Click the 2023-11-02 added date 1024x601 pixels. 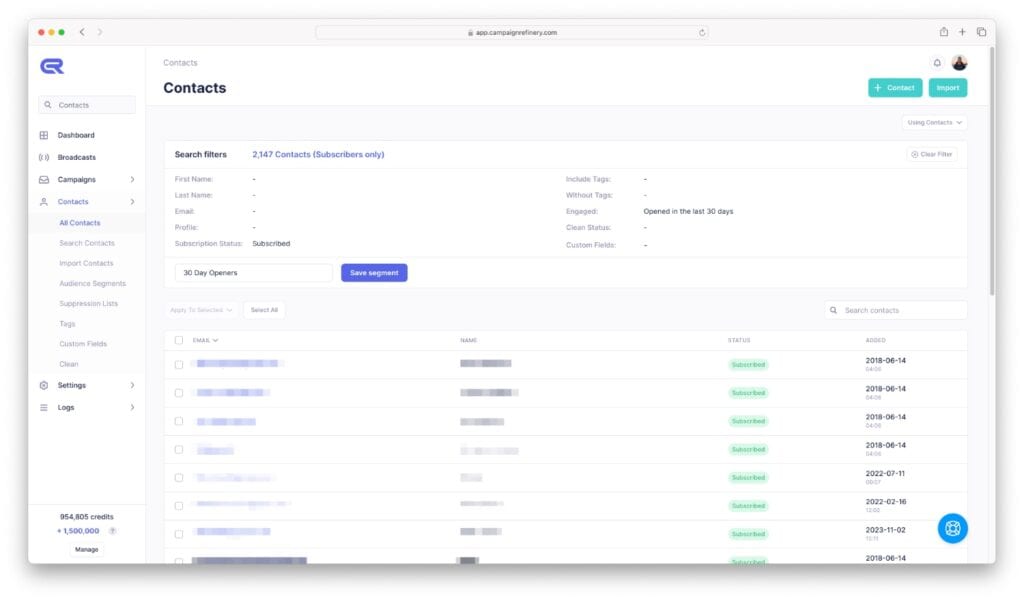(886, 530)
